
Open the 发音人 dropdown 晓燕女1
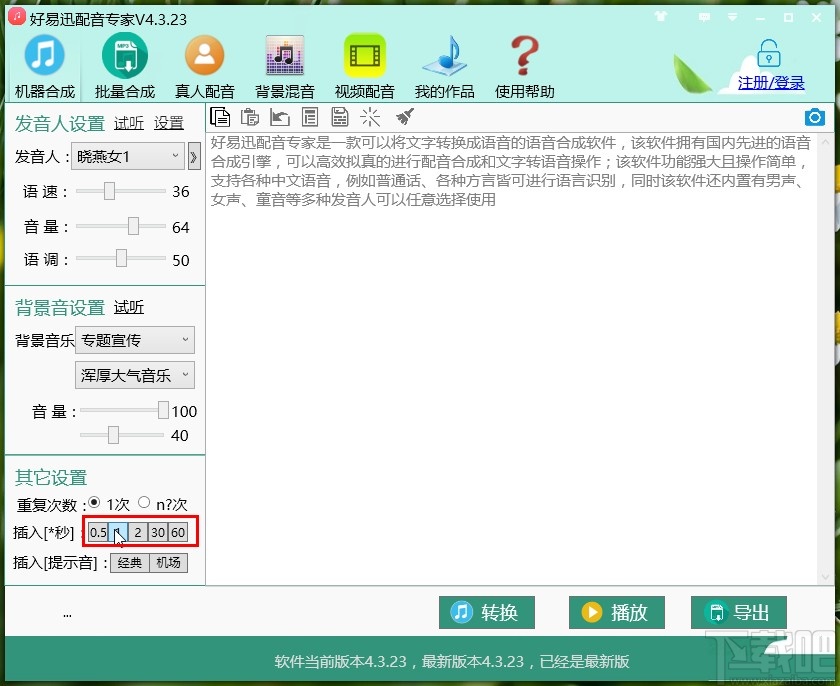128,156
